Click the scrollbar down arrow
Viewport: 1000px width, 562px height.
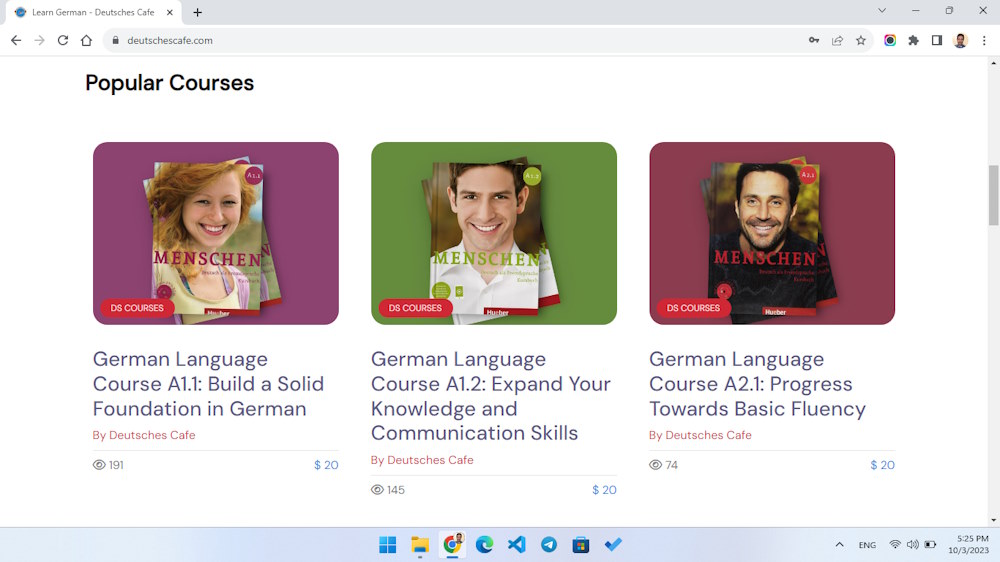pyautogui.click(x=994, y=521)
